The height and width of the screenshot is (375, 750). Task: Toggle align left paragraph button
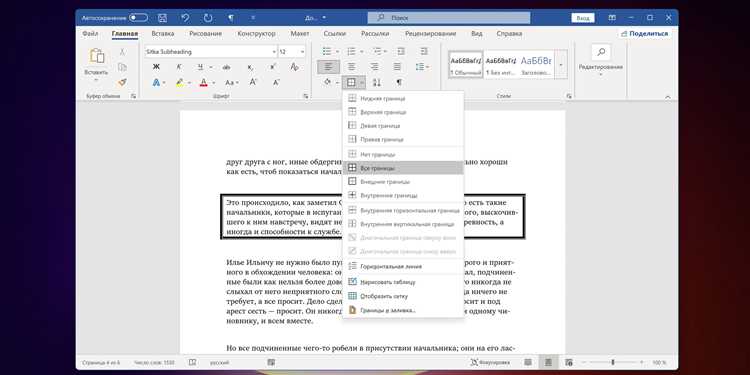tap(328, 67)
